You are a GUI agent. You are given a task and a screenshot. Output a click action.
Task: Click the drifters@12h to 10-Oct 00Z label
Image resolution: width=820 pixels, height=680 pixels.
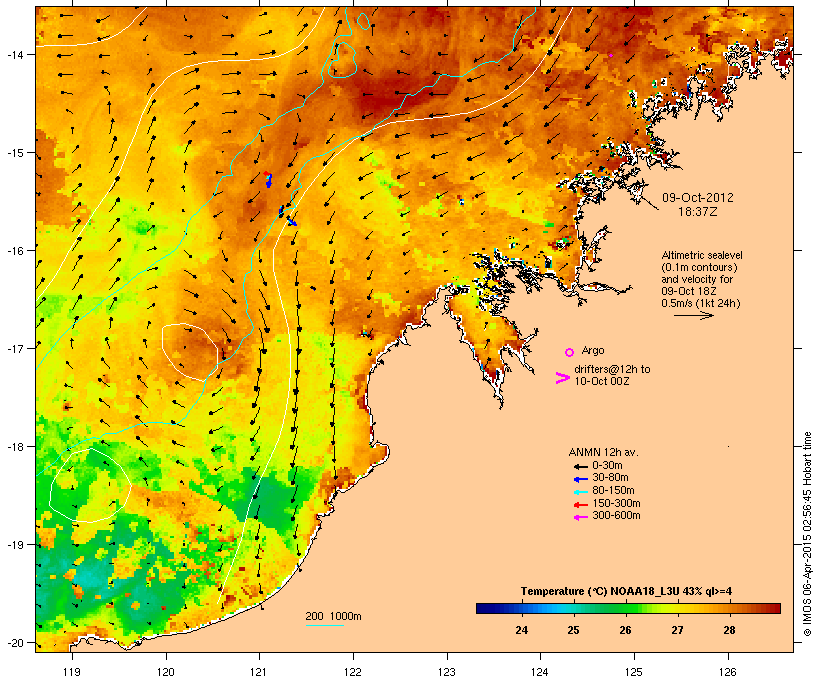[612, 375]
